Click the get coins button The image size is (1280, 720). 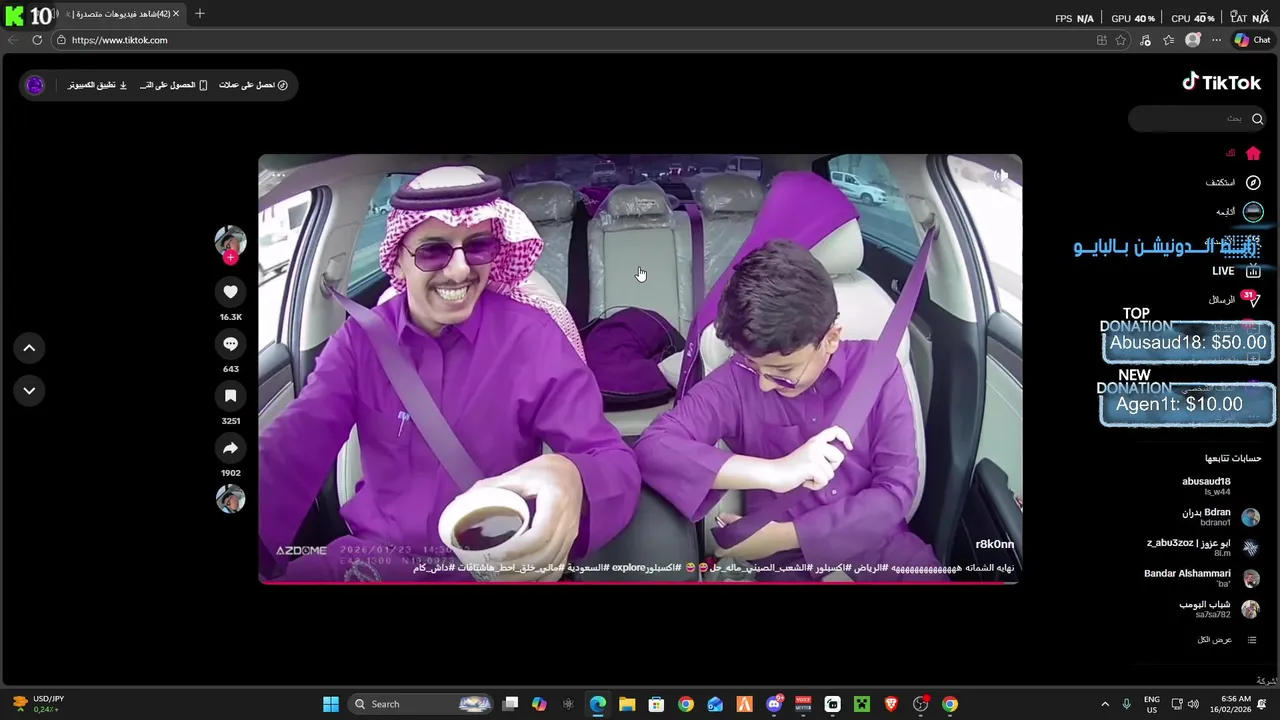click(x=254, y=85)
